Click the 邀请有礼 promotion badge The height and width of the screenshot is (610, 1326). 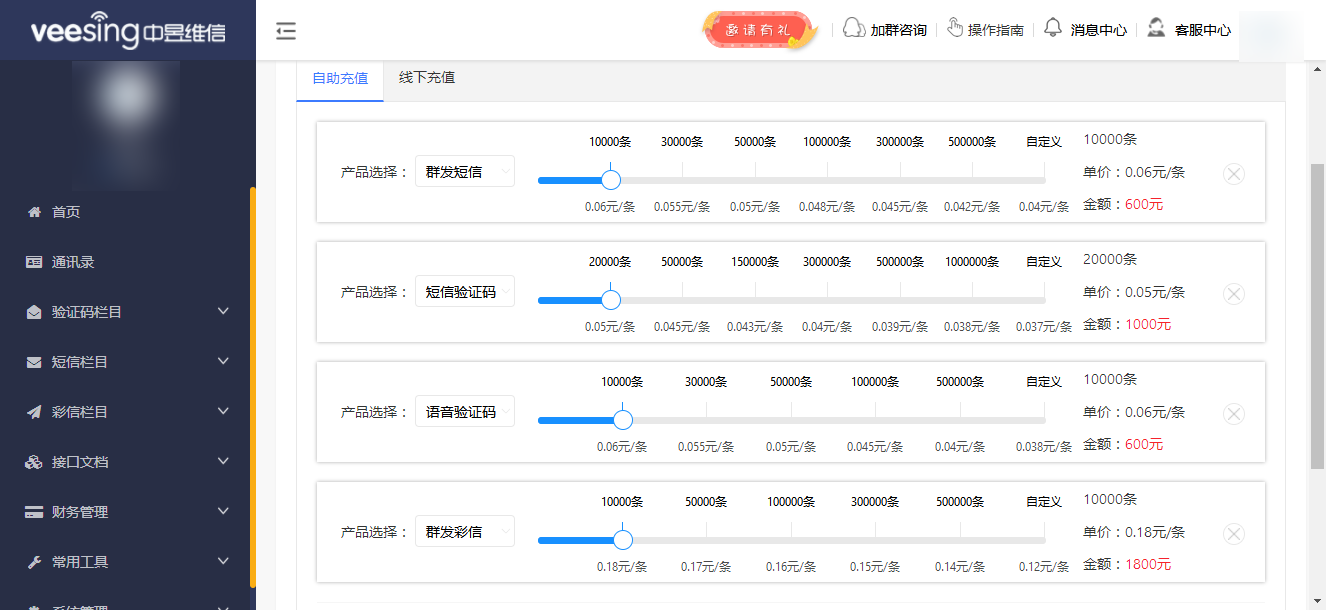pos(760,29)
